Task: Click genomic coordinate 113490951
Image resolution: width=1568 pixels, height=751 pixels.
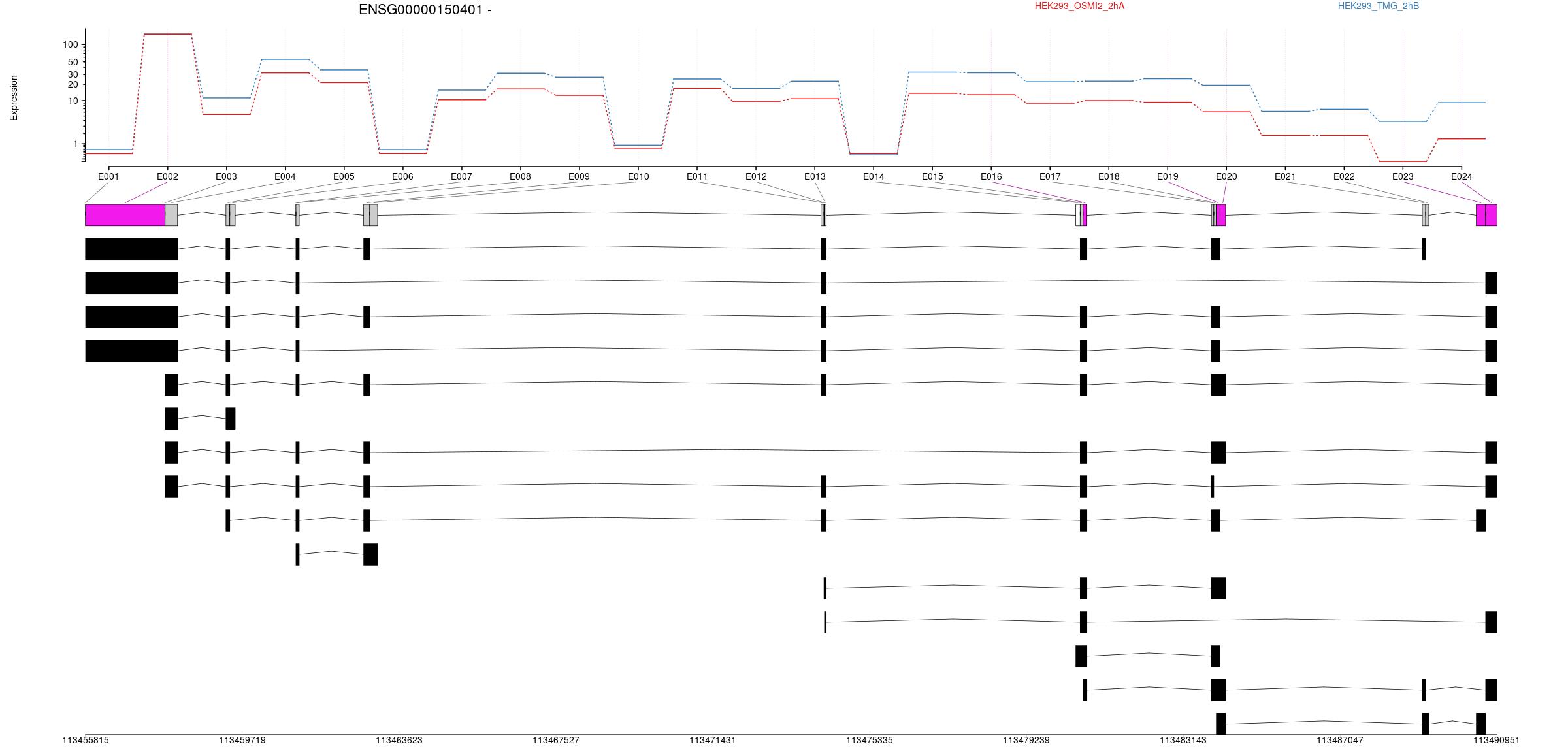Action: click(x=1496, y=740)
